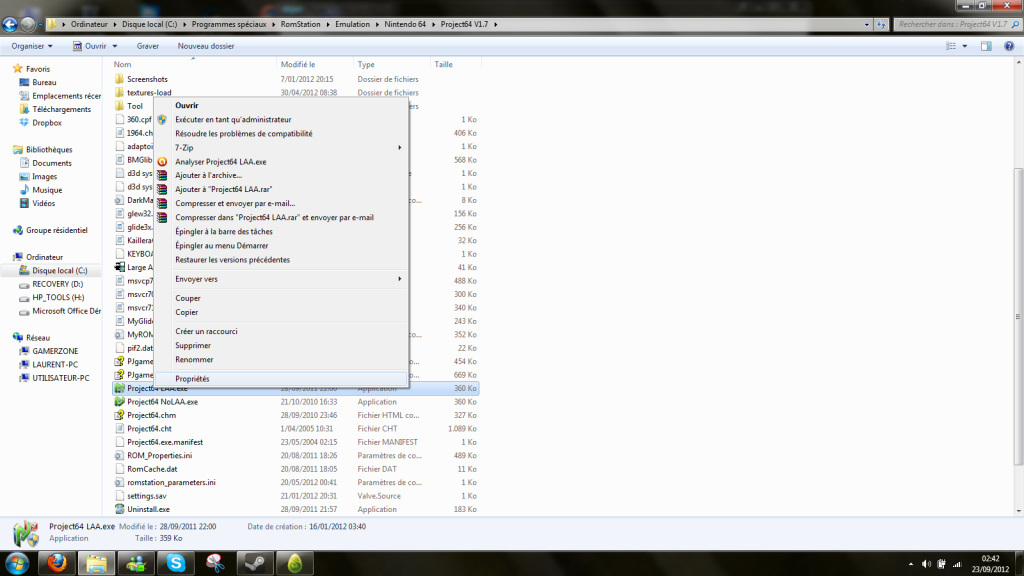
Task: Choose Ajouter à "Project64 LAA.rar"
Action: (281, 189)
